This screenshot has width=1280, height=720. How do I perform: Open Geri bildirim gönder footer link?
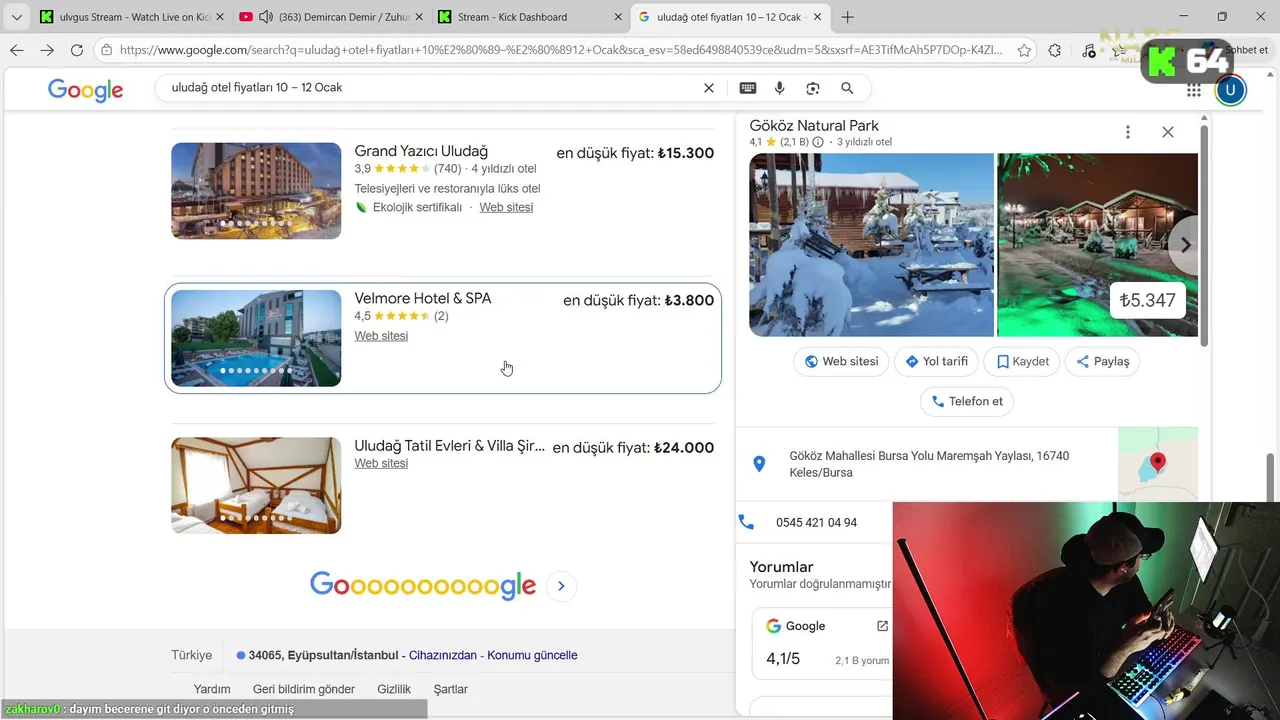(x=304, y=689)
